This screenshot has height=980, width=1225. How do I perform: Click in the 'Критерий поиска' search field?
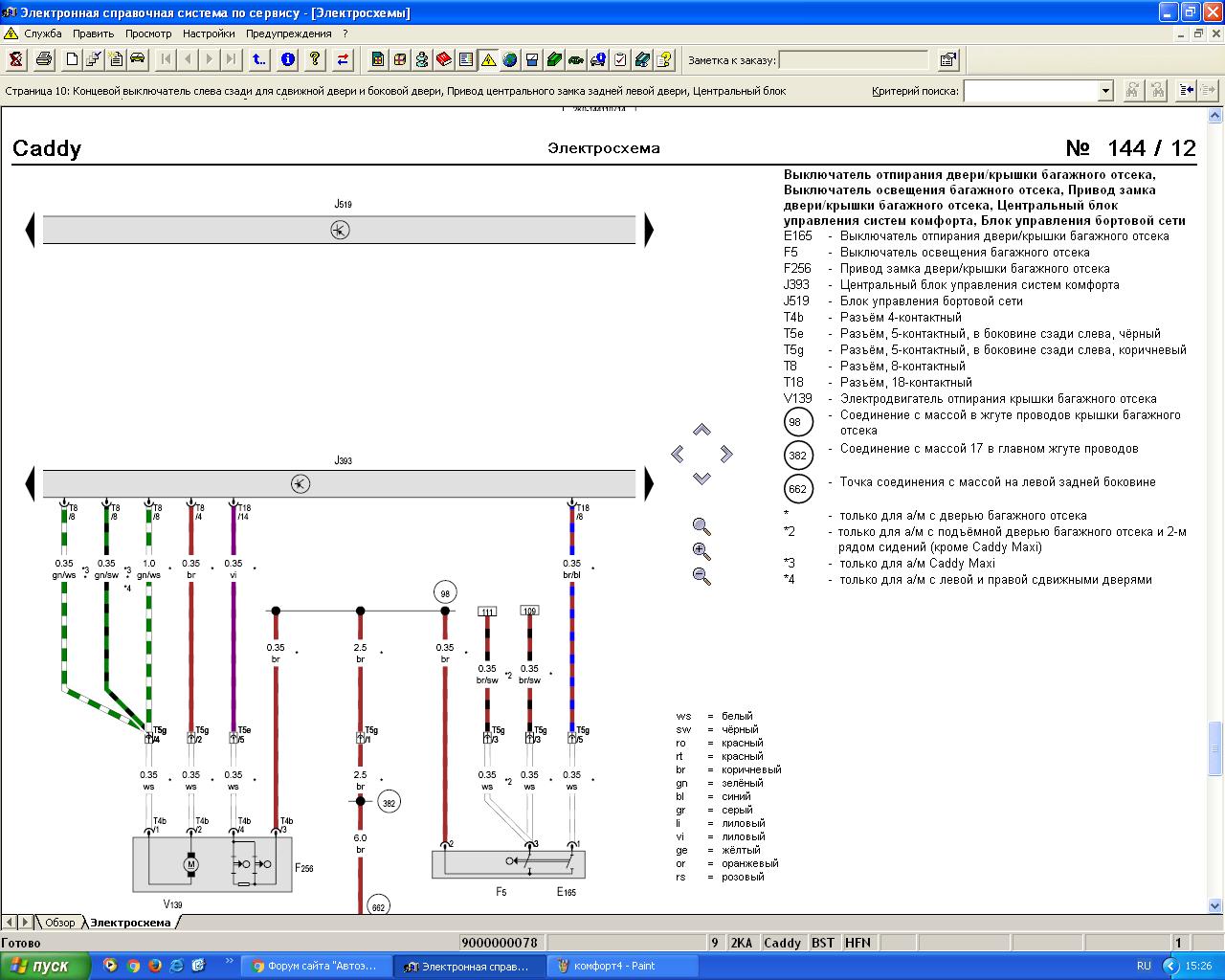[x=1030, y=91]
